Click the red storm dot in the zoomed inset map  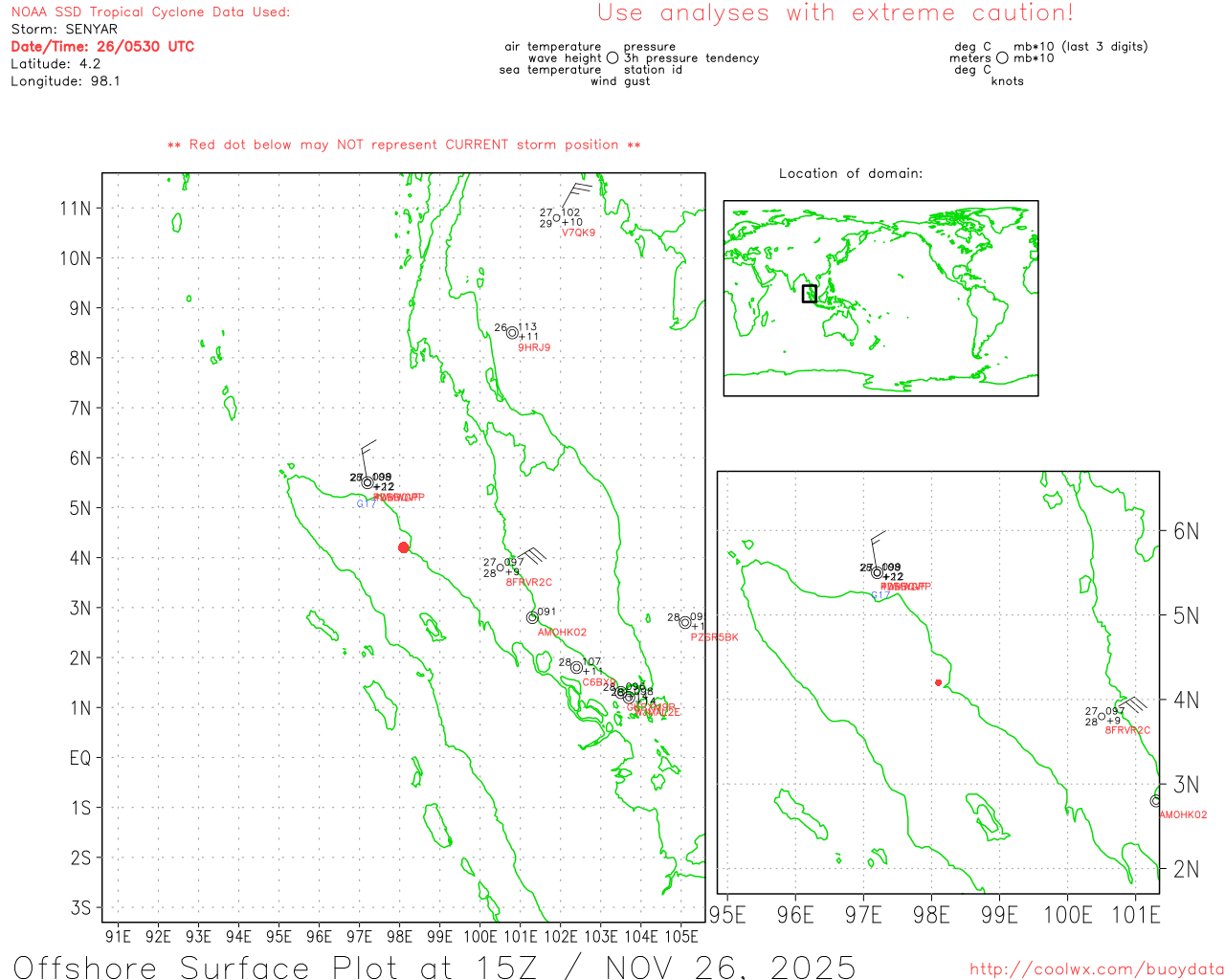(938, 682)
